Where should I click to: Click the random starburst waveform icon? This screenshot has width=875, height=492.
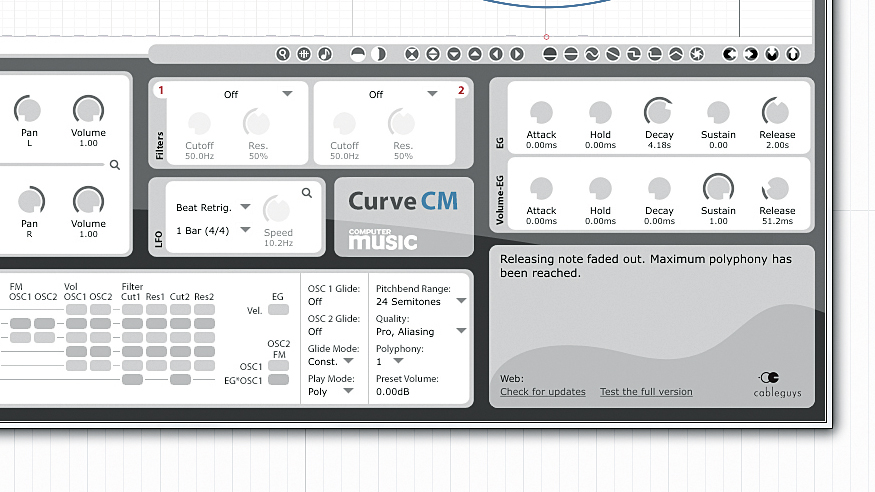pos(697,54)
